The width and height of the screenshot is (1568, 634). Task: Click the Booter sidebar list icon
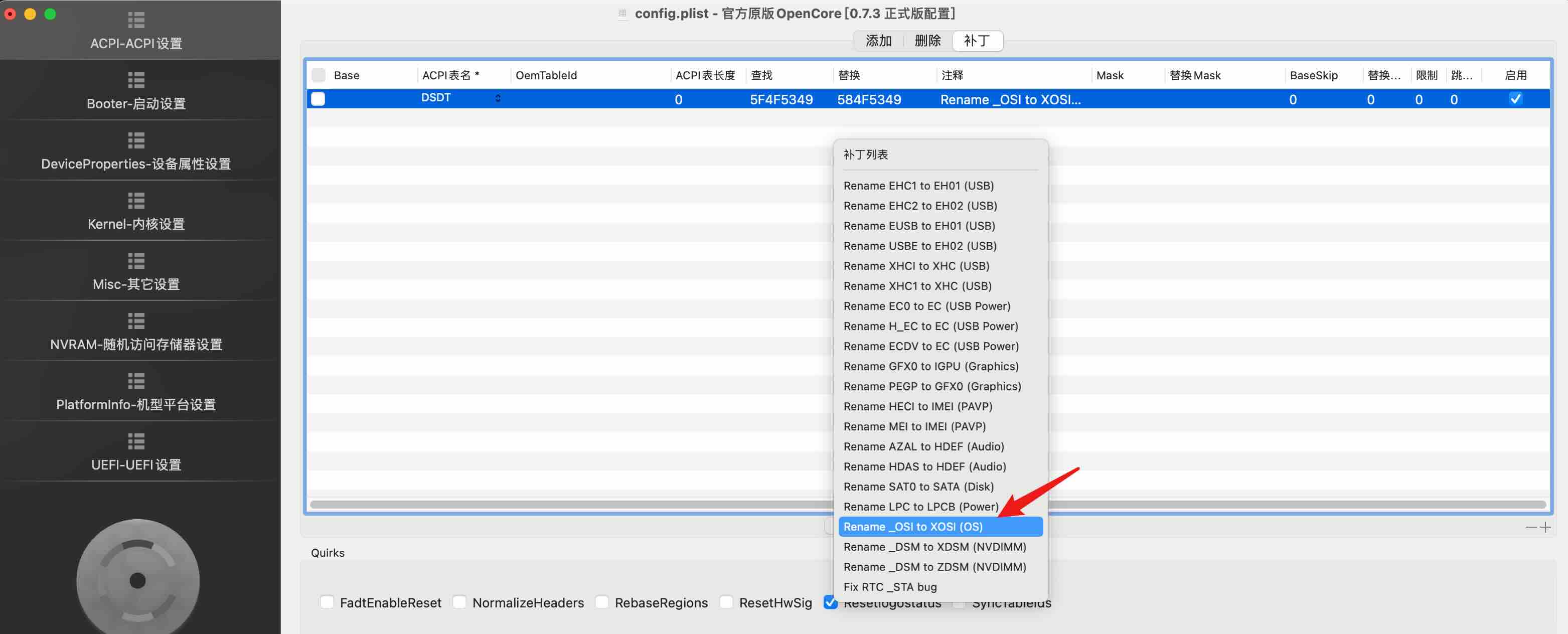point(136,80)
